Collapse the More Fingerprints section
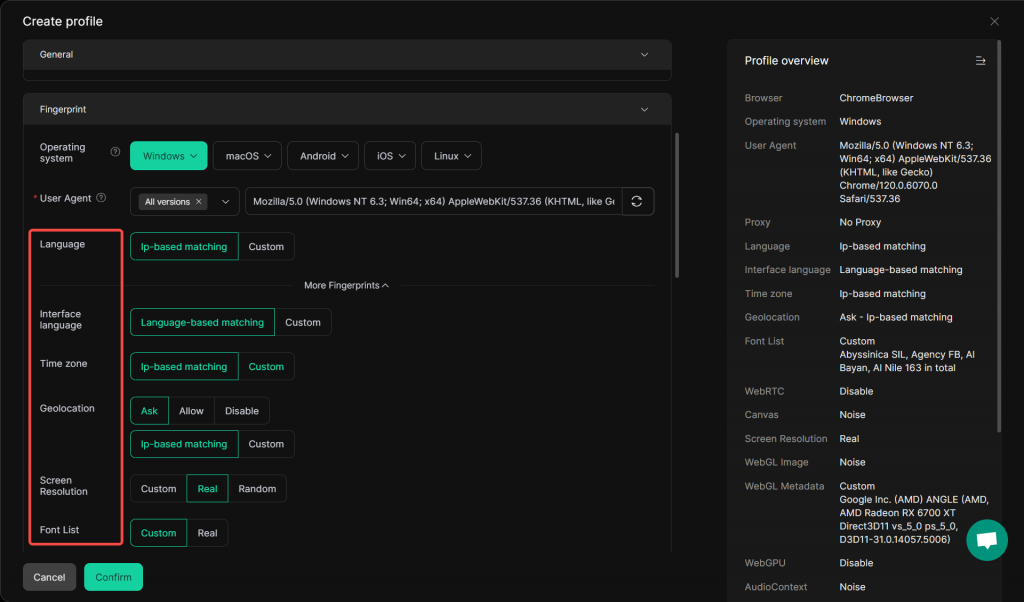This screenshot has width=1024, height=602. coord(346,285)
